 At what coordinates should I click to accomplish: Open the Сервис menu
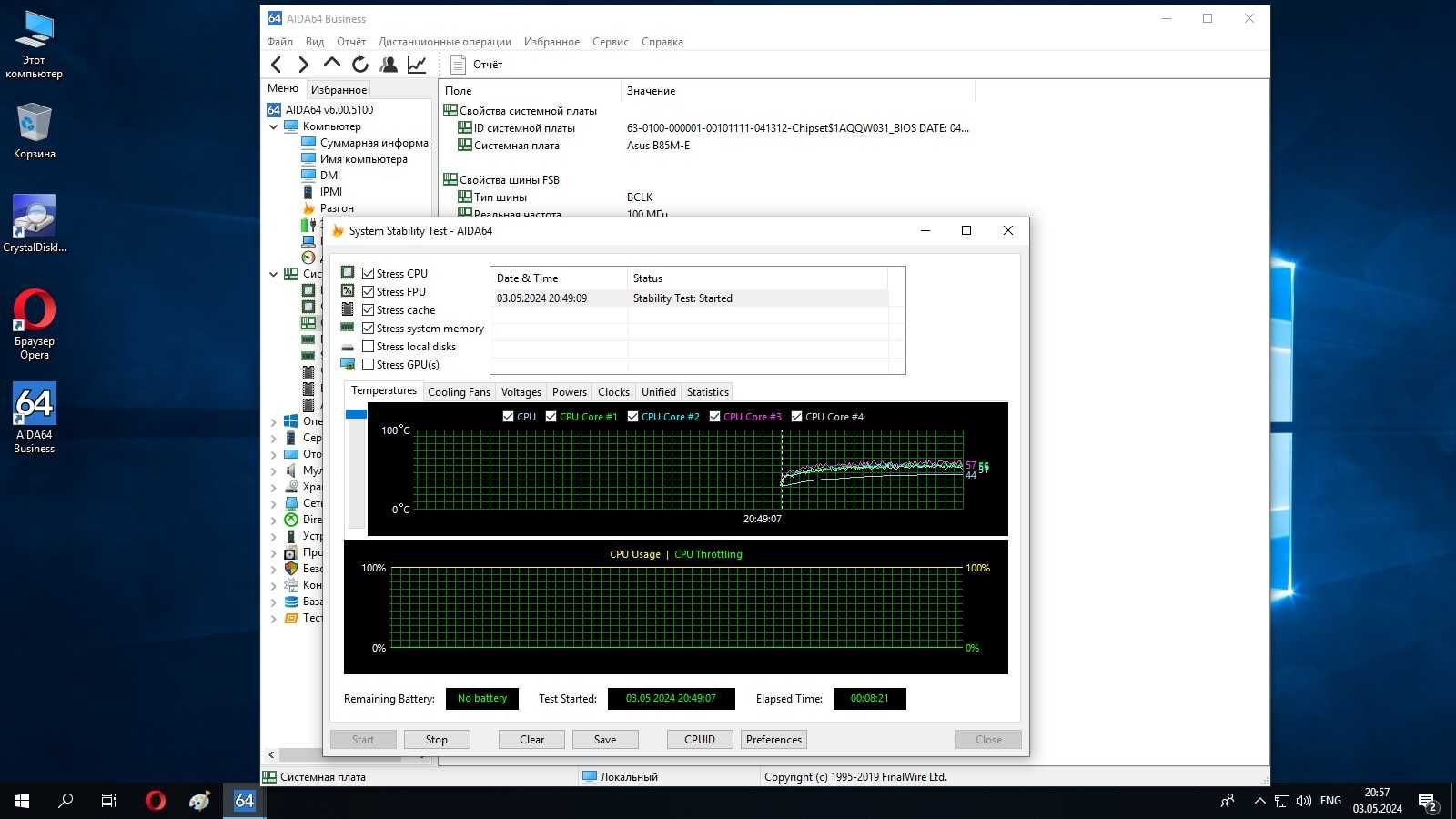coord(610,42)
